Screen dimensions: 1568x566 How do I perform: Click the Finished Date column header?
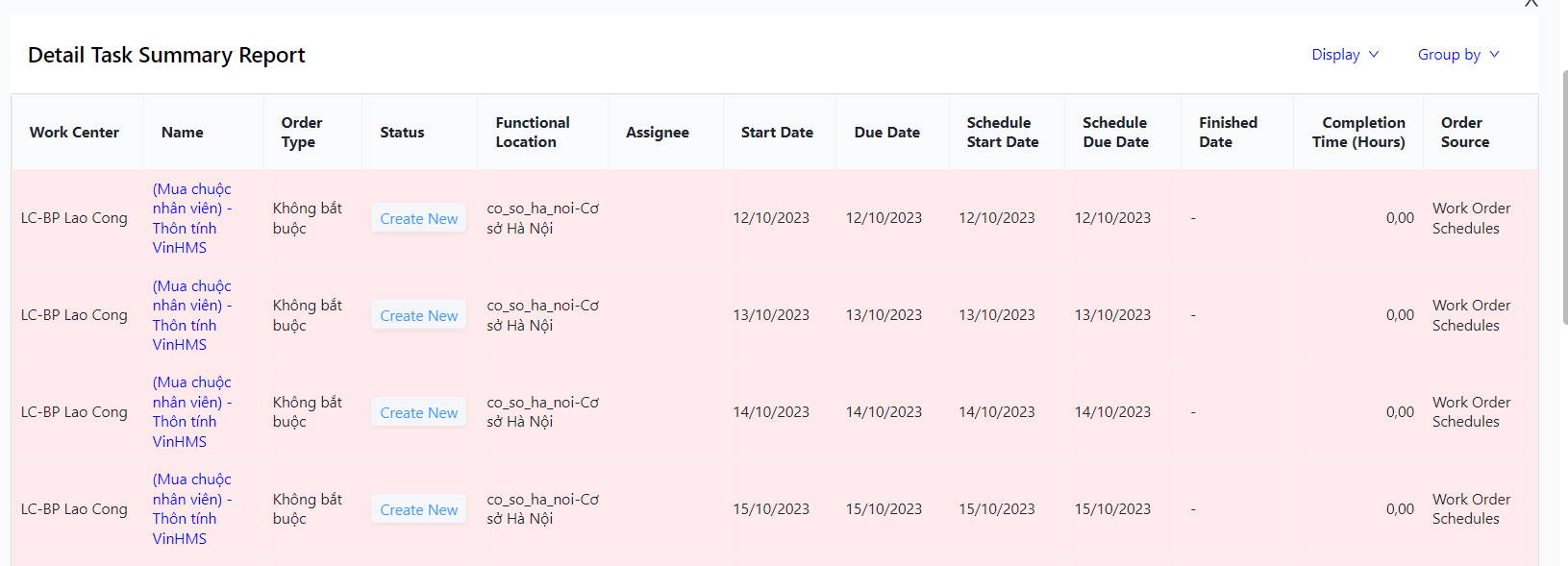pyautogui.click(x=1228, y=133)
